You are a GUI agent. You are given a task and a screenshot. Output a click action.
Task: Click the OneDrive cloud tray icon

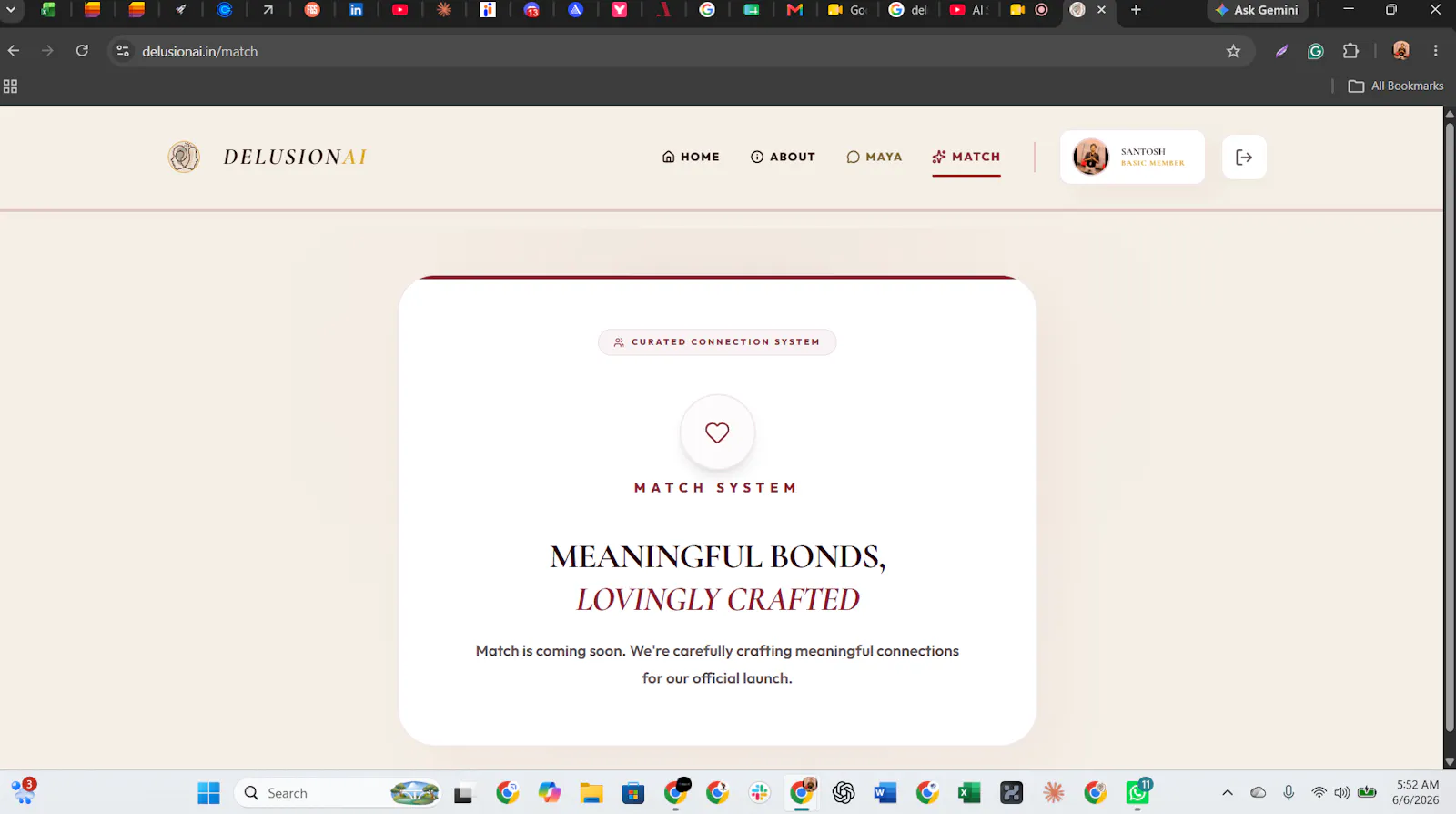(x=1258, y=793)
